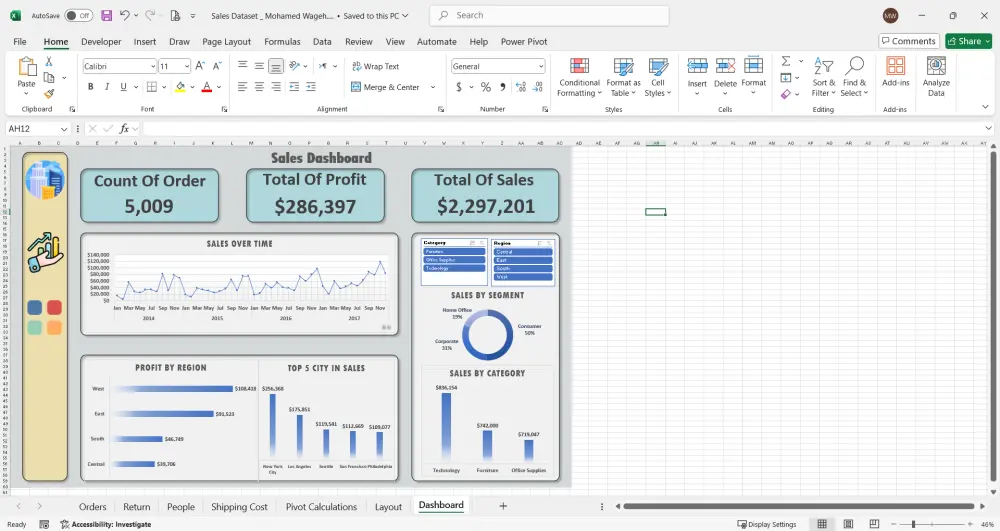
Task: Click the Share button
Action: pyautogui.click(x=968, y=41)
